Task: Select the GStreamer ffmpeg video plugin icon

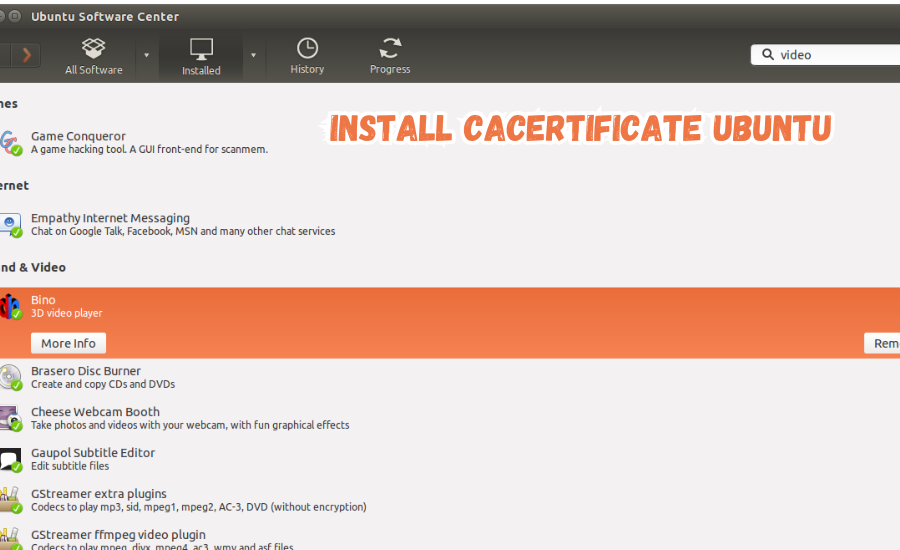Action: (x=10, y=539)
